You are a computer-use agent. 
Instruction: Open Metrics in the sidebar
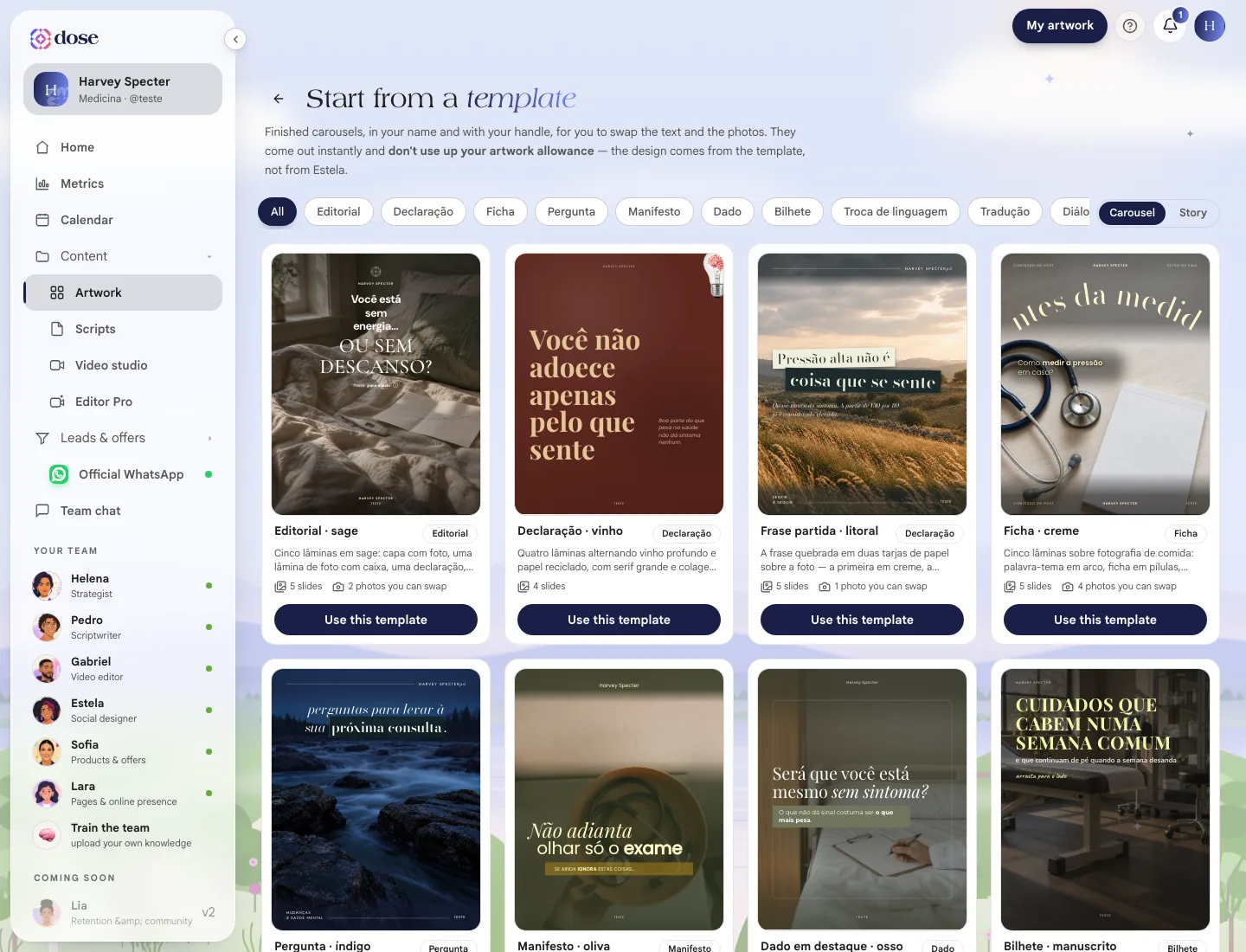point(123,183)
